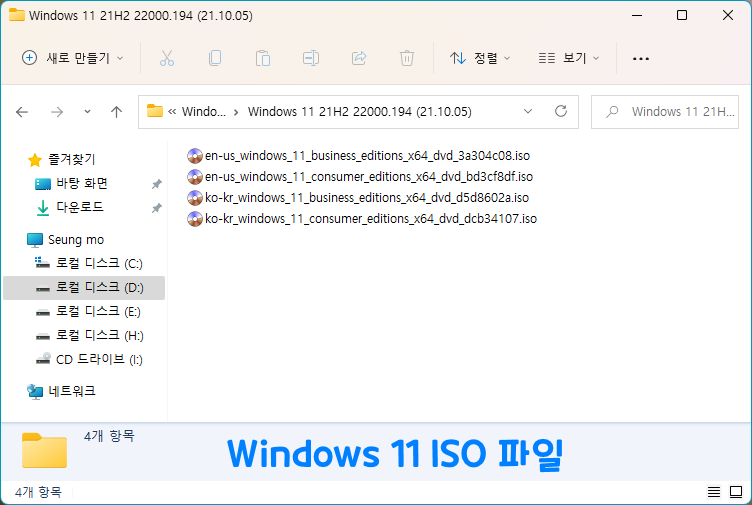Screen dimensions: 752x505
Task: Open the See more three-dots menu
Action: click(x=641, y=59)
